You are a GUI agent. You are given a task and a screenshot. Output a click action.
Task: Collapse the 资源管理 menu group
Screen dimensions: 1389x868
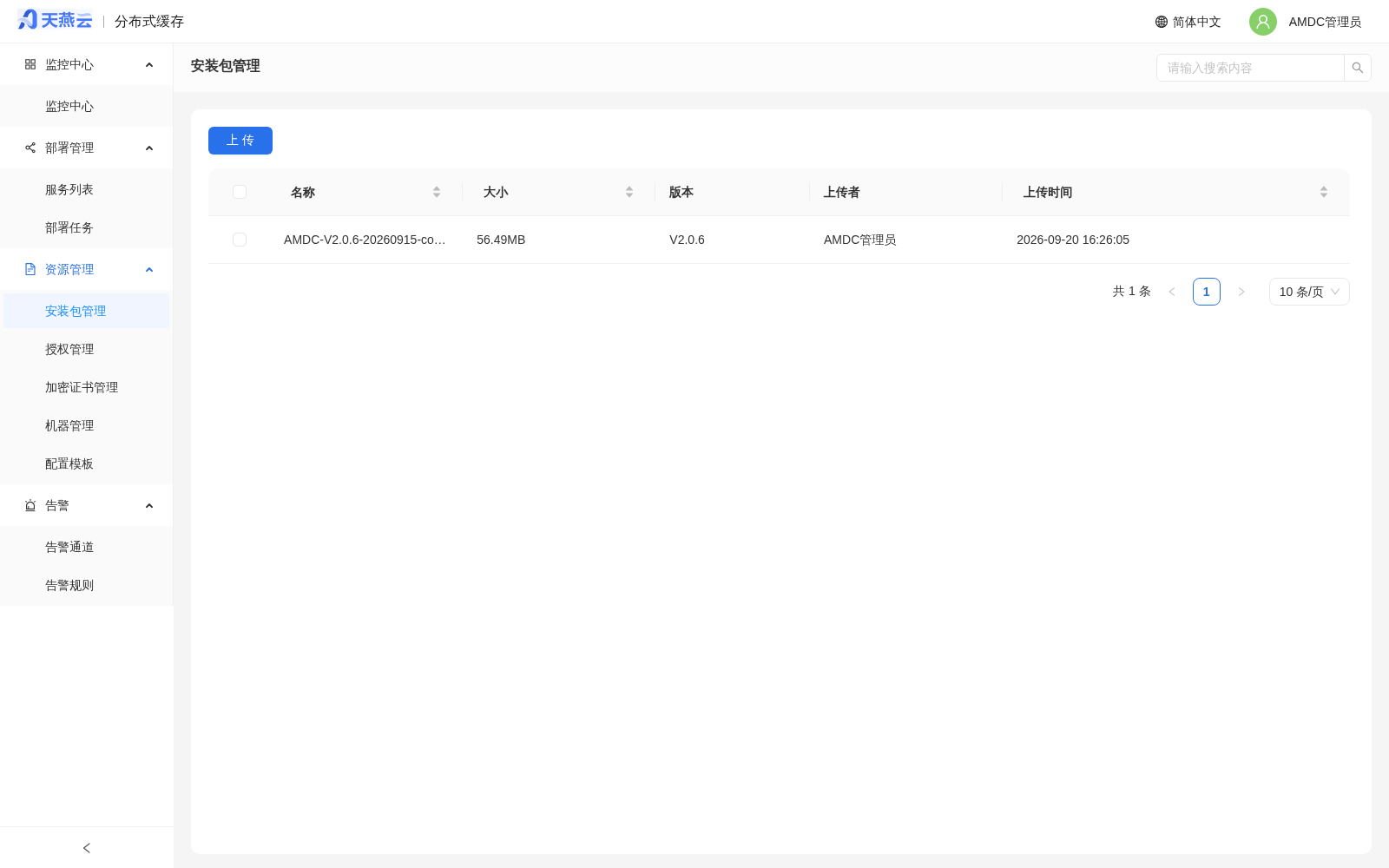(149, 270)
